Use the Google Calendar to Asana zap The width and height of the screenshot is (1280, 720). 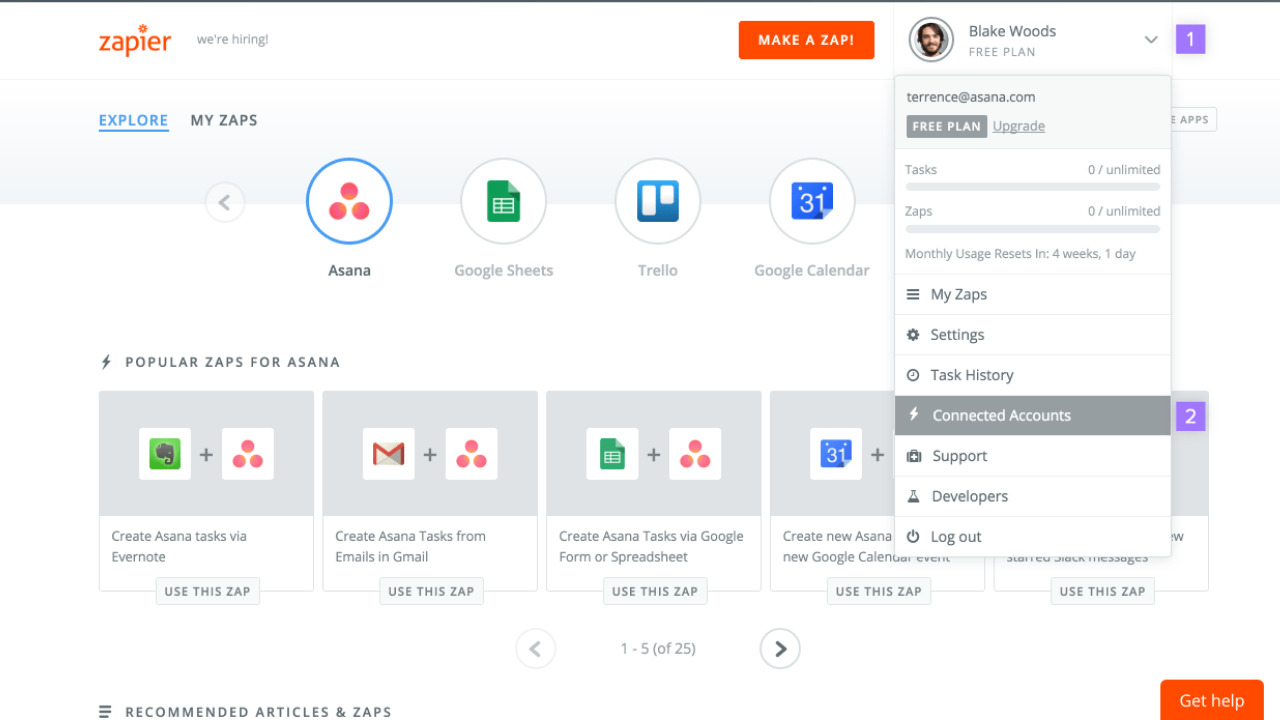[x=879, y=591]
